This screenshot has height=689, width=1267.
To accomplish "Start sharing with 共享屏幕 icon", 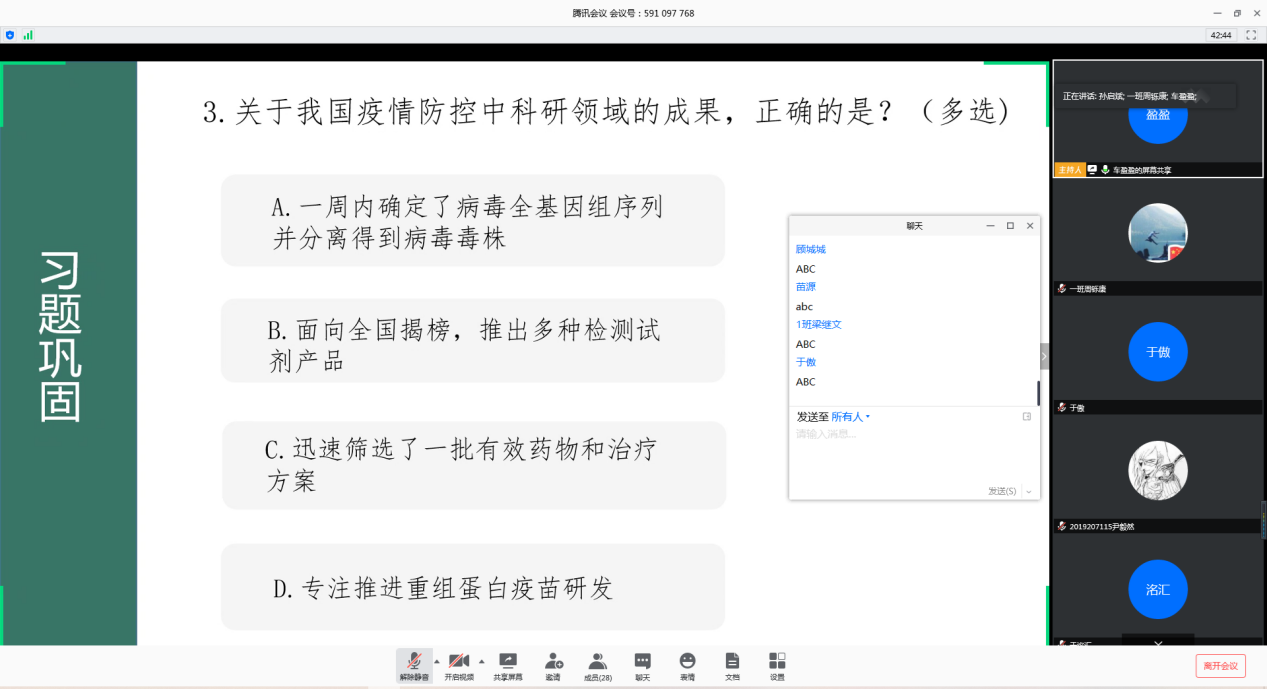I will (x=508, y=665).
